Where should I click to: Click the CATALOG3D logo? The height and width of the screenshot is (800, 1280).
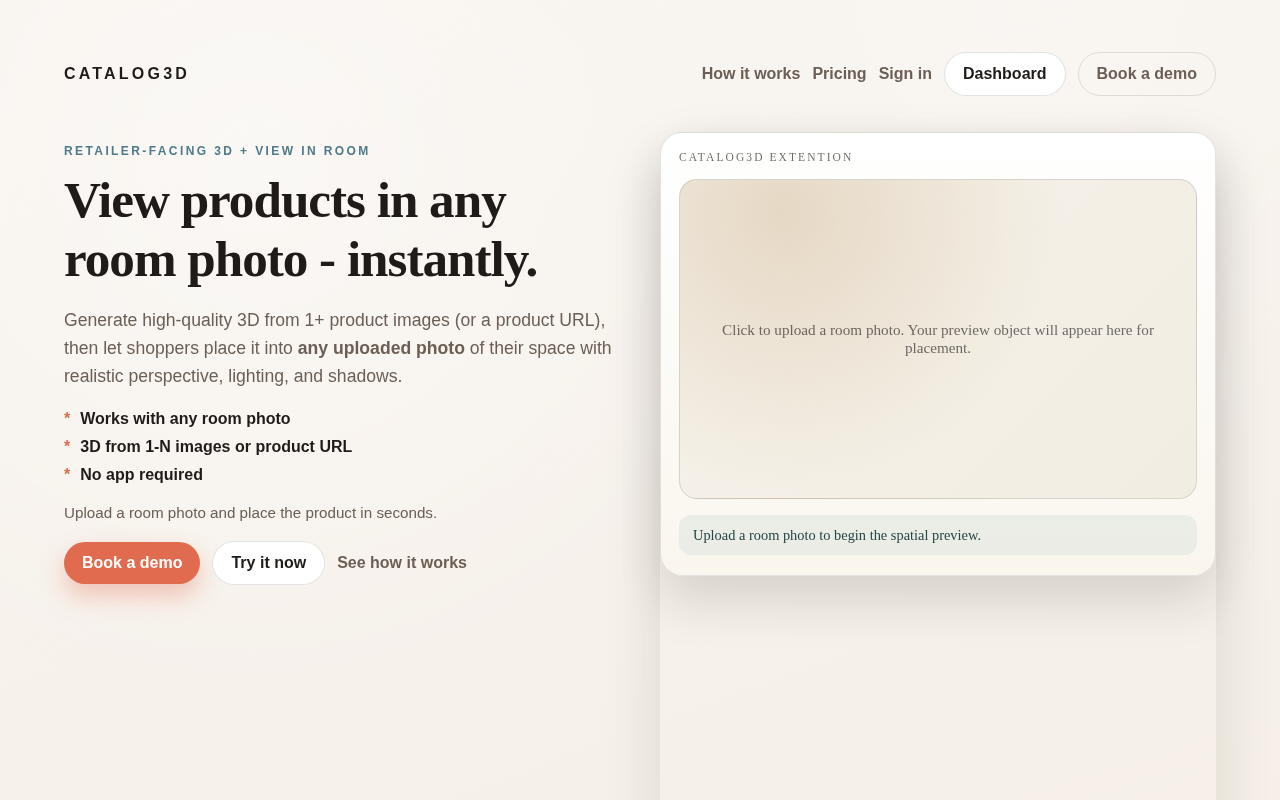pos(126,74)
